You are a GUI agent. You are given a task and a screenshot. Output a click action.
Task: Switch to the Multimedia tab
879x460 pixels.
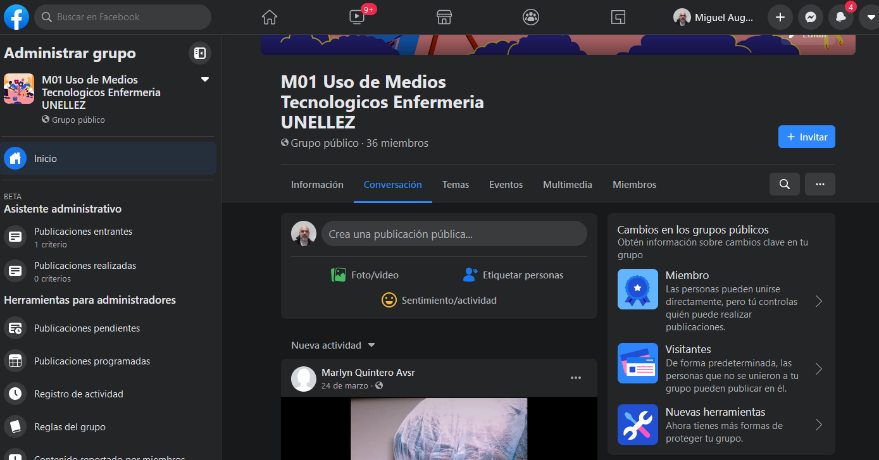pos(567,184)
